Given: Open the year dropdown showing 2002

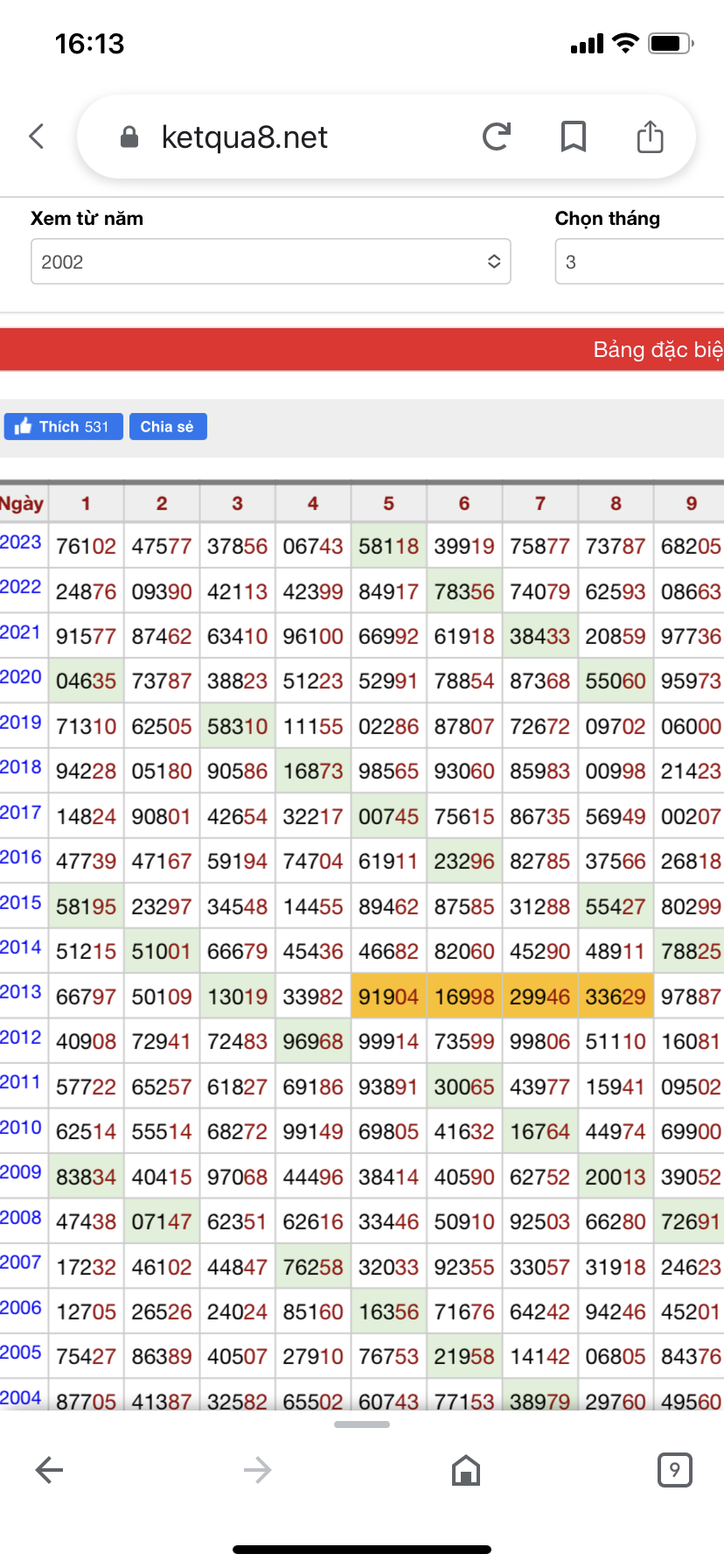Looking at the screenshot, I should tap(271, 262).
